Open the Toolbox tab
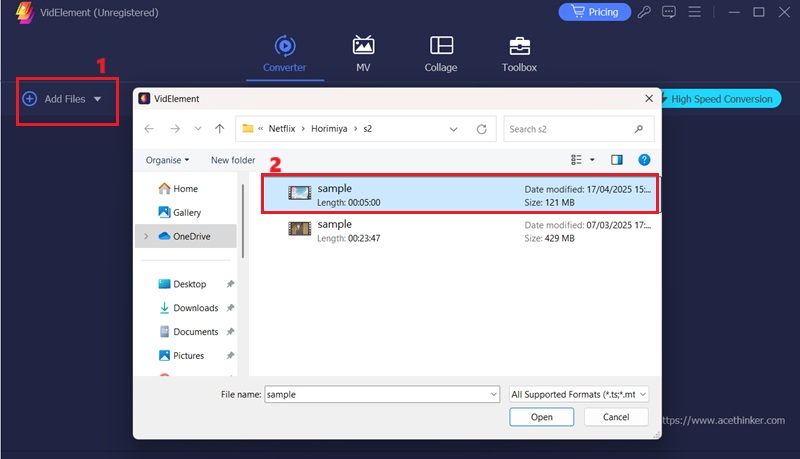The image size is (800, 459). click(x=519, y=54)
